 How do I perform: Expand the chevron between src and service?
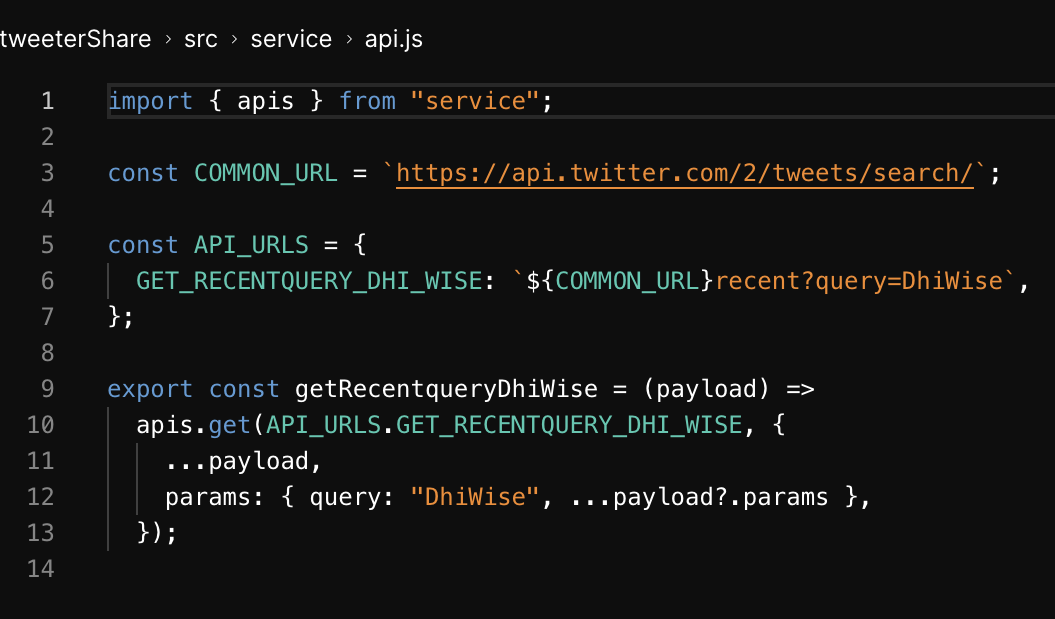pos(234,40)
